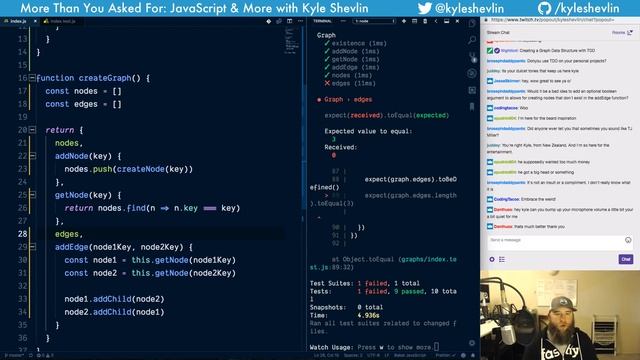The width and height of the screenshot is (640, 360).
Task: Move the panel with the chevron icon
Action: pos(436,21)
